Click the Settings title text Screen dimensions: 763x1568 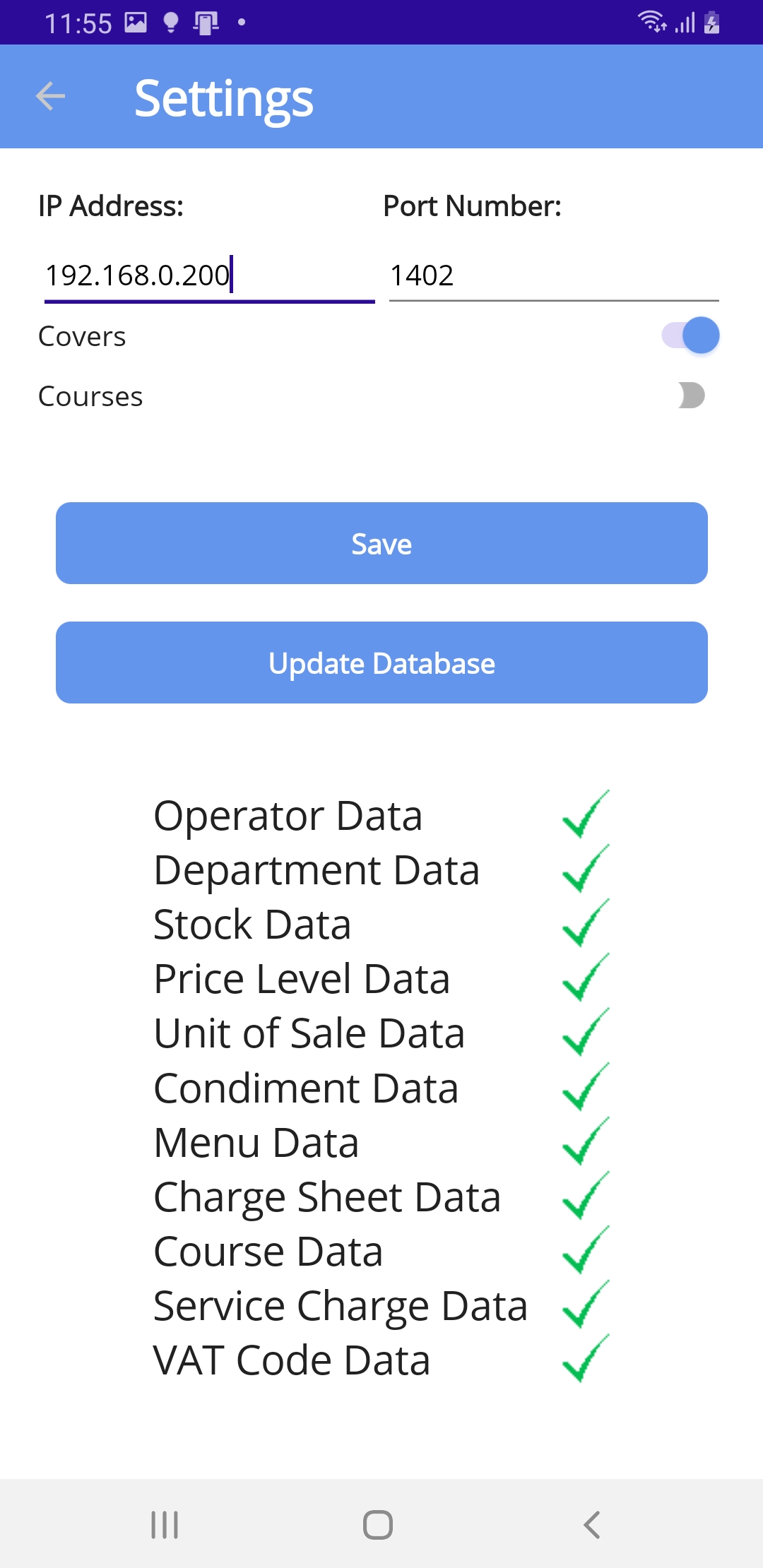[x=224, y=98]
